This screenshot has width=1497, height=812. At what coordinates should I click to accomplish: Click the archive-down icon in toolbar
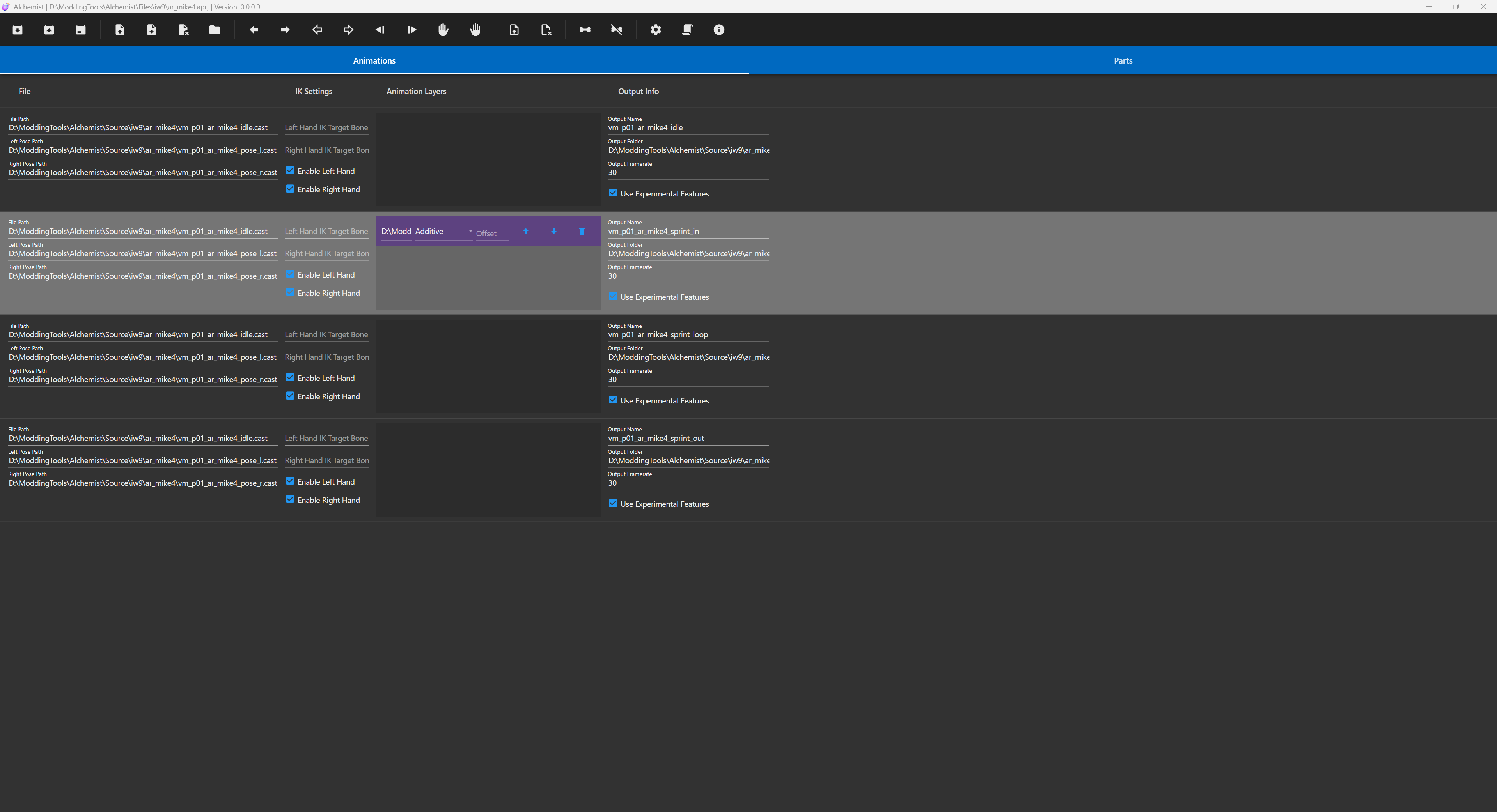point(18,30)
